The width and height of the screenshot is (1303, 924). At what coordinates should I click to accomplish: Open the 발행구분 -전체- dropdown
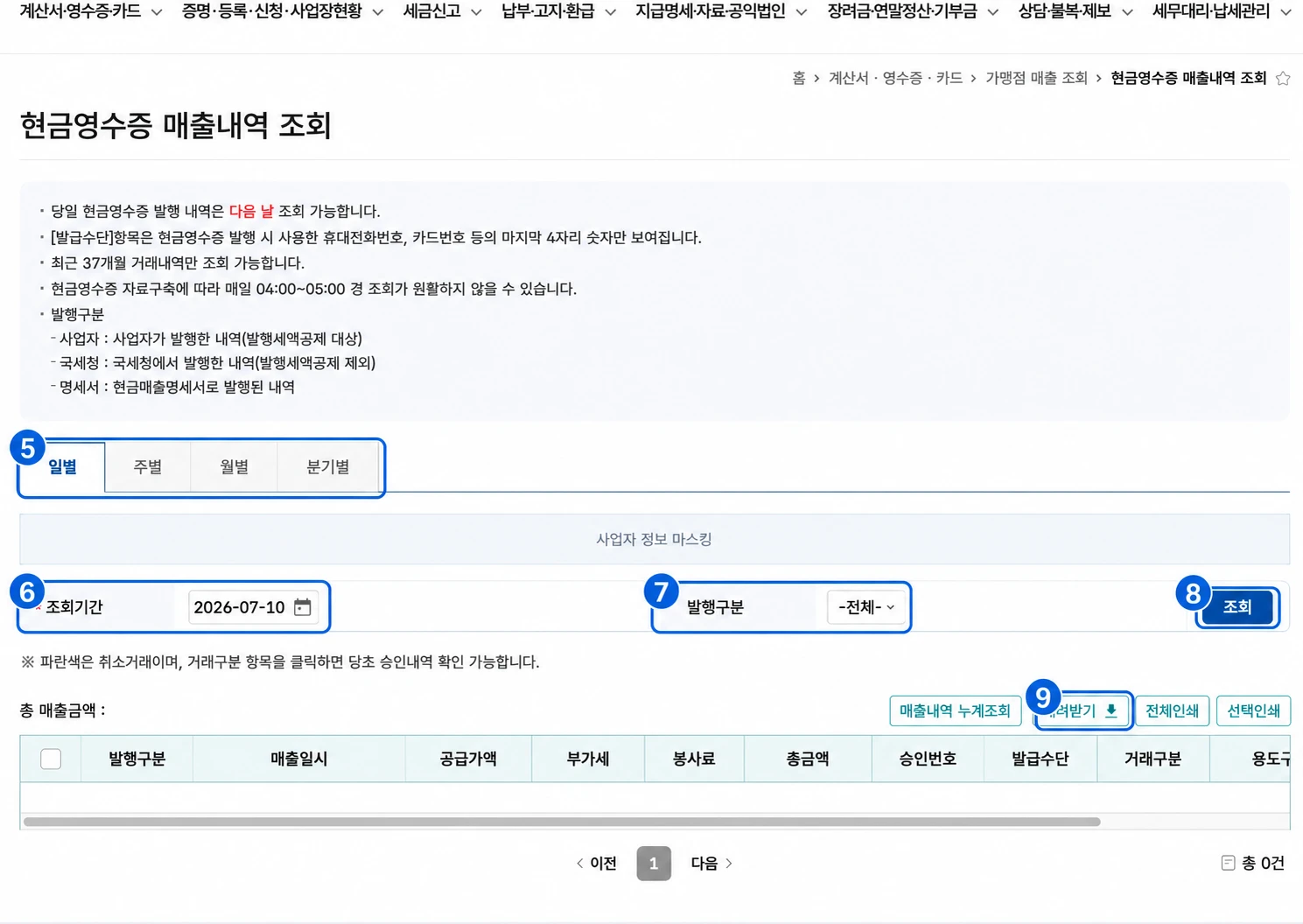click(x=866, y=607)
